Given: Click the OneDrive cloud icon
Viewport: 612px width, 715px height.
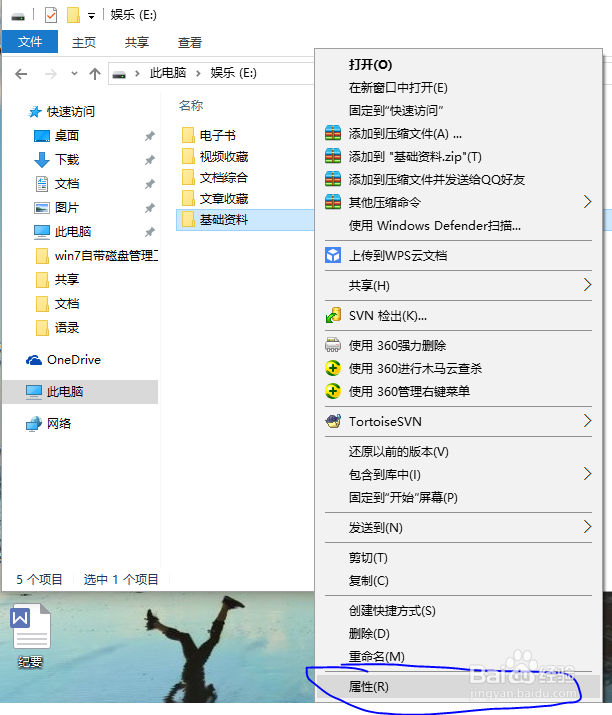Looking at the screenshot, I should [x=34, y=360].
